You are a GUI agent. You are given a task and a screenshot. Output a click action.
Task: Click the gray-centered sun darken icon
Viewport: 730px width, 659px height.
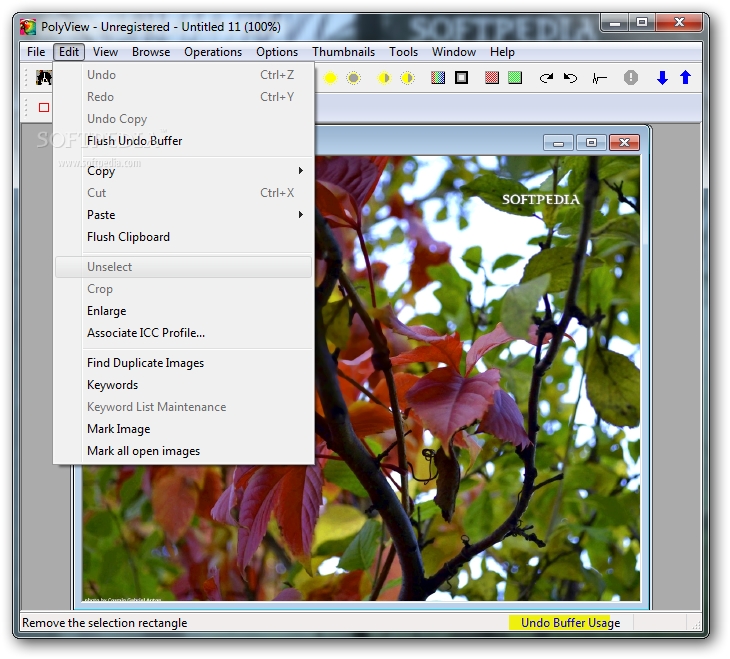(353, 78)
